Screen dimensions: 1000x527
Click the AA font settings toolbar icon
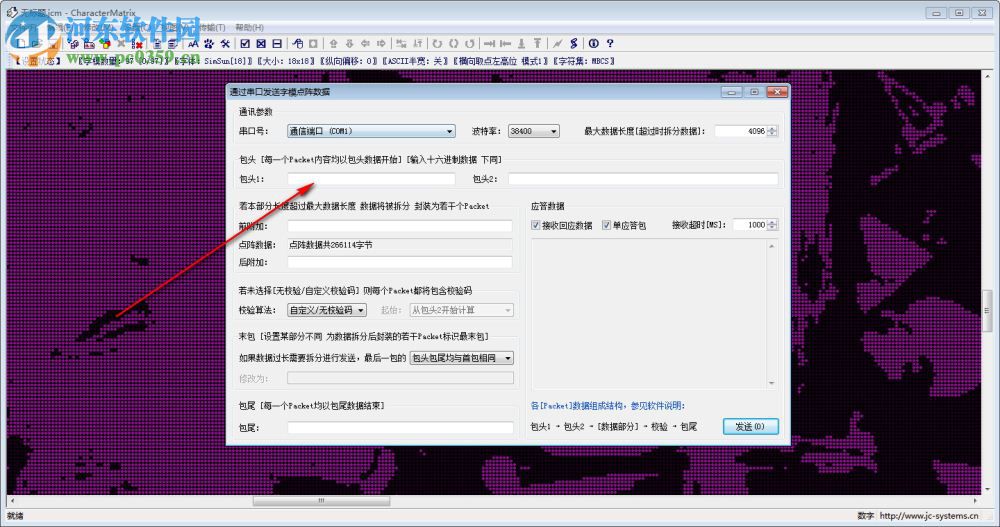click(193, 43)
